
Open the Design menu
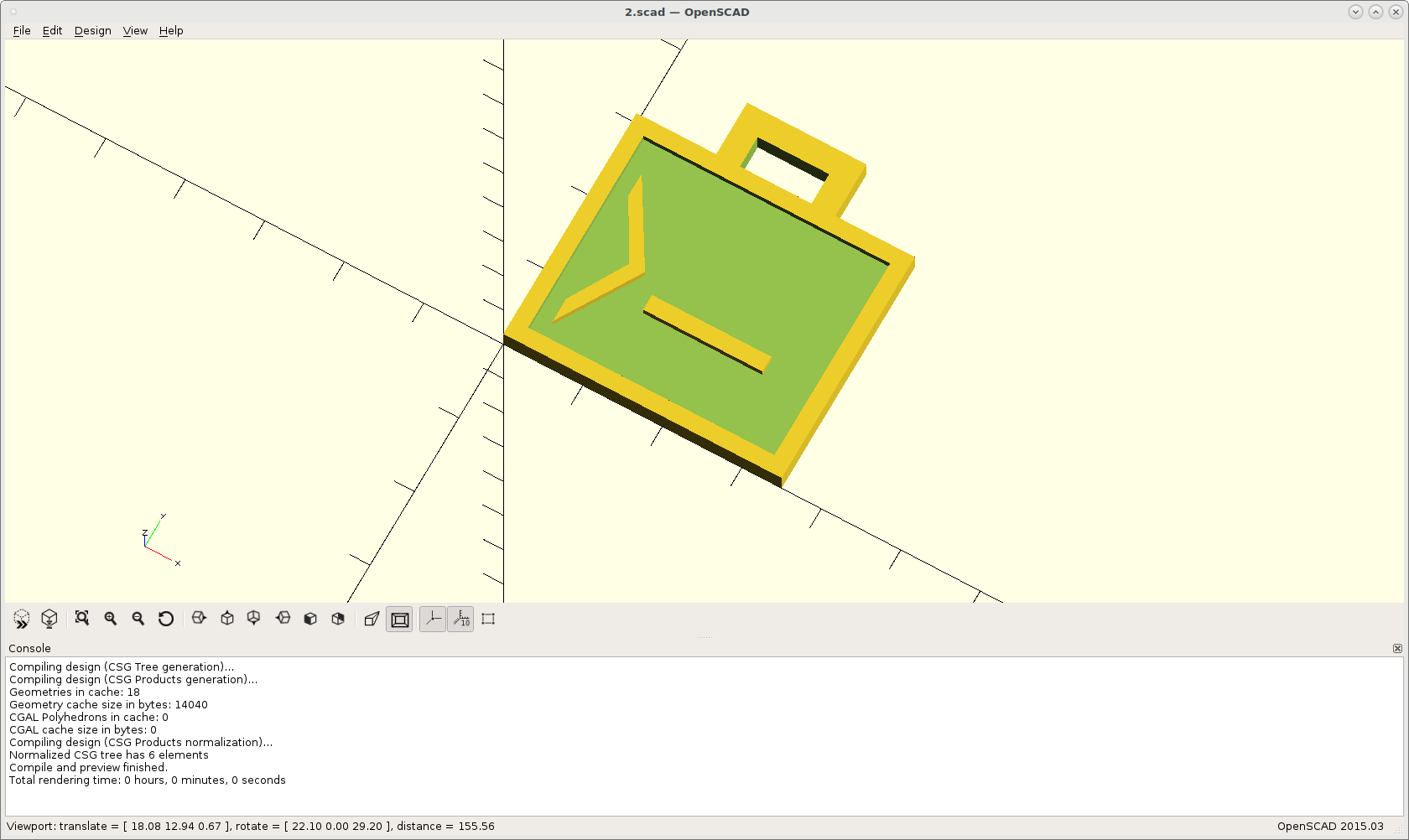(x=92, y=30)
